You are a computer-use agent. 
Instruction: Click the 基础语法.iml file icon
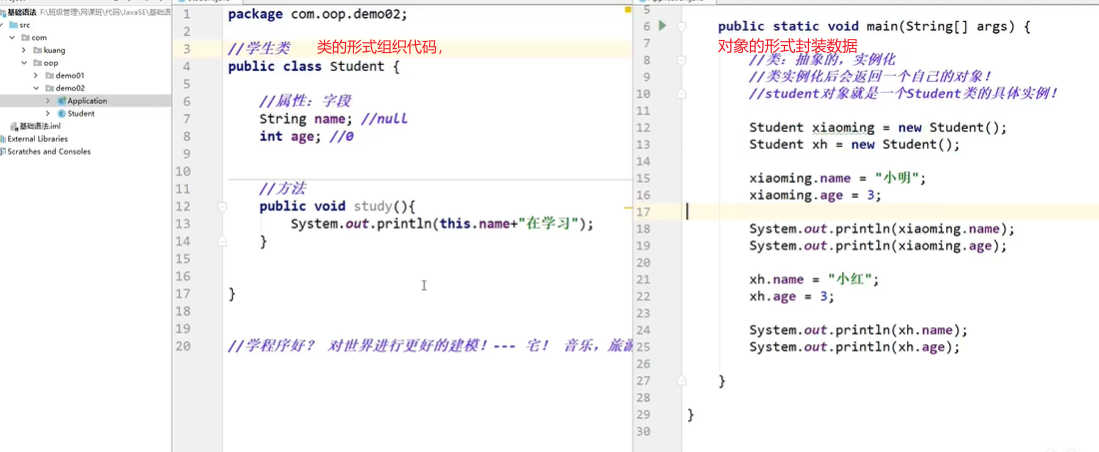point(14,126)
